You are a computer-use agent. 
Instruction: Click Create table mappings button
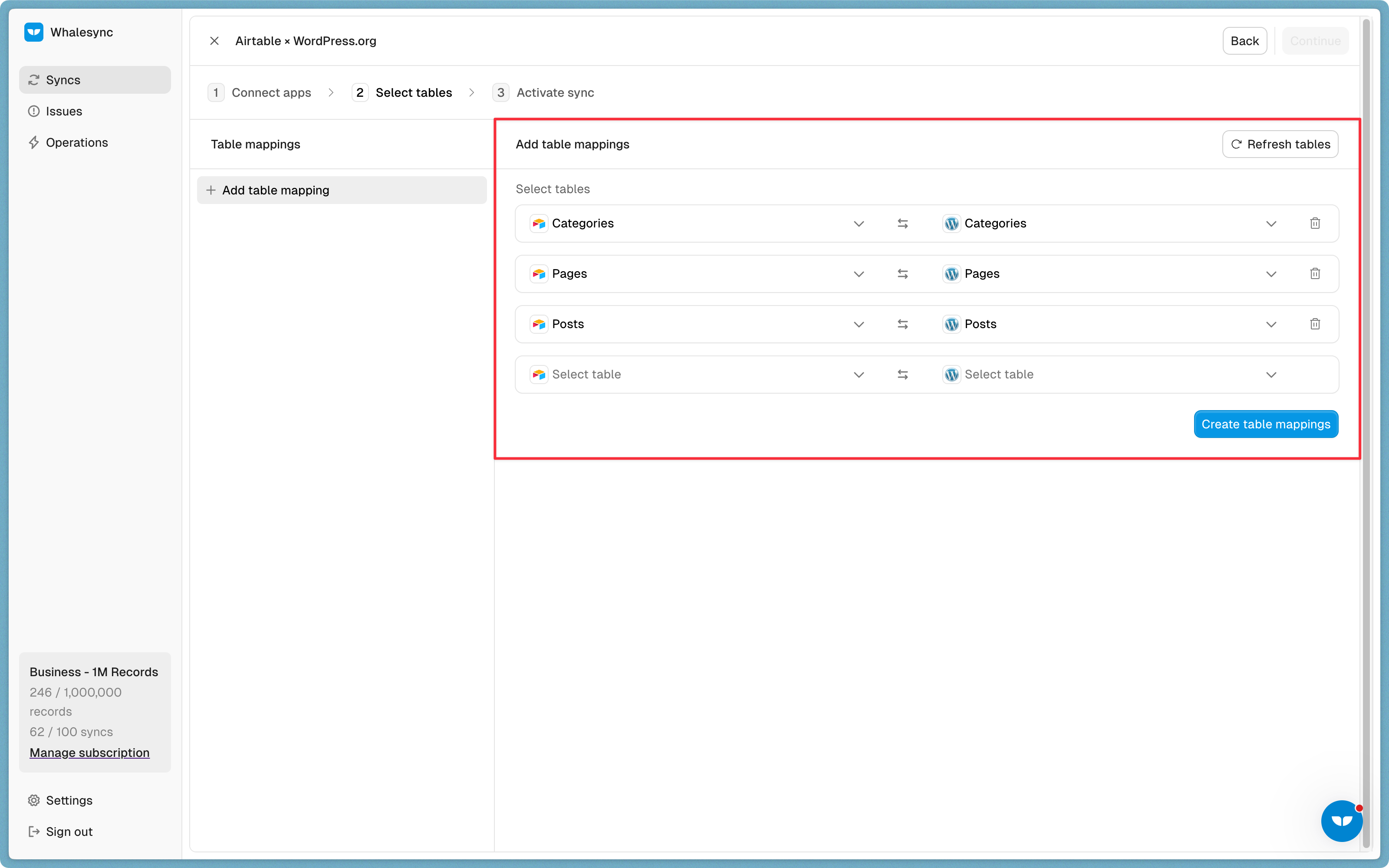point(1266,424)
